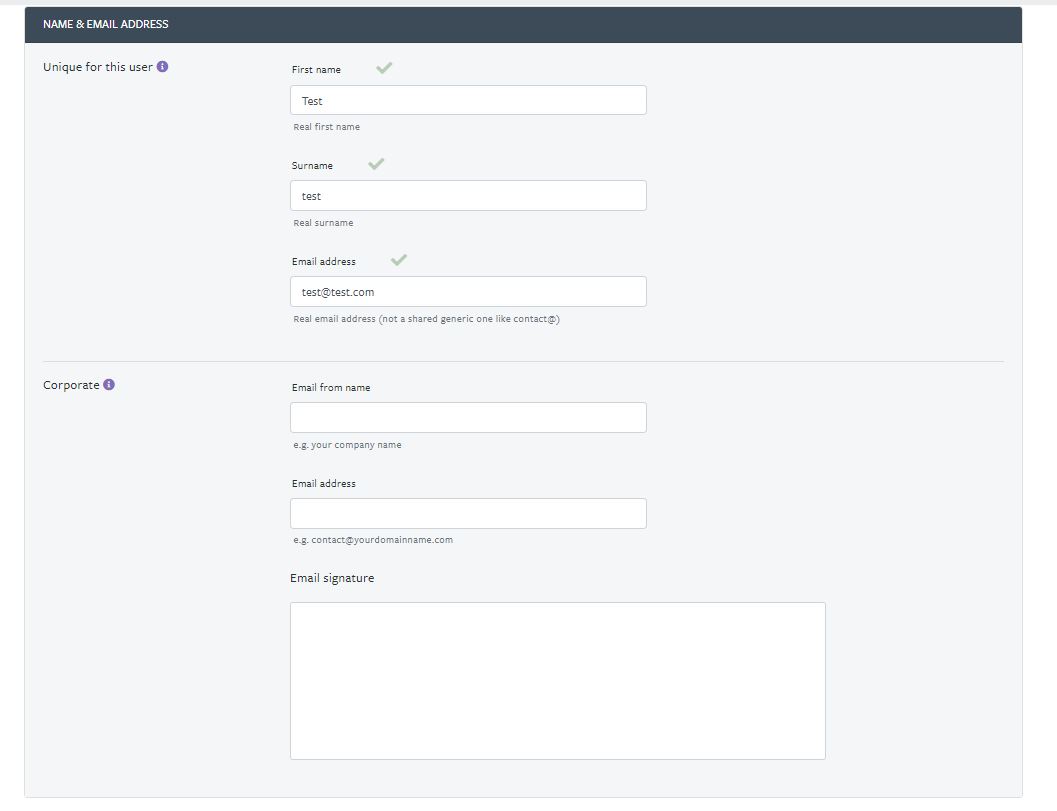Click info icon beside Corporate
1057x811 pixels.
[x=109, y=384]
